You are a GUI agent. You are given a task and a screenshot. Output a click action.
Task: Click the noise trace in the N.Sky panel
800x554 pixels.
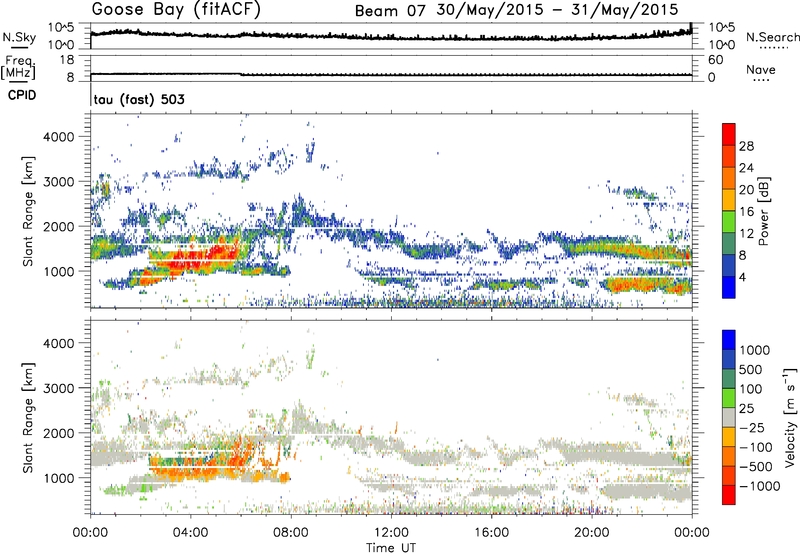point(391,36)
